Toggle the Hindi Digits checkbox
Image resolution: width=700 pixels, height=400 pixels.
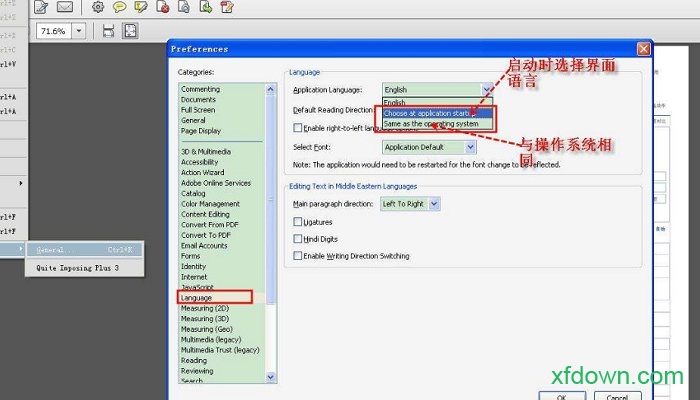pyautogui.click(x=298, y=238)
